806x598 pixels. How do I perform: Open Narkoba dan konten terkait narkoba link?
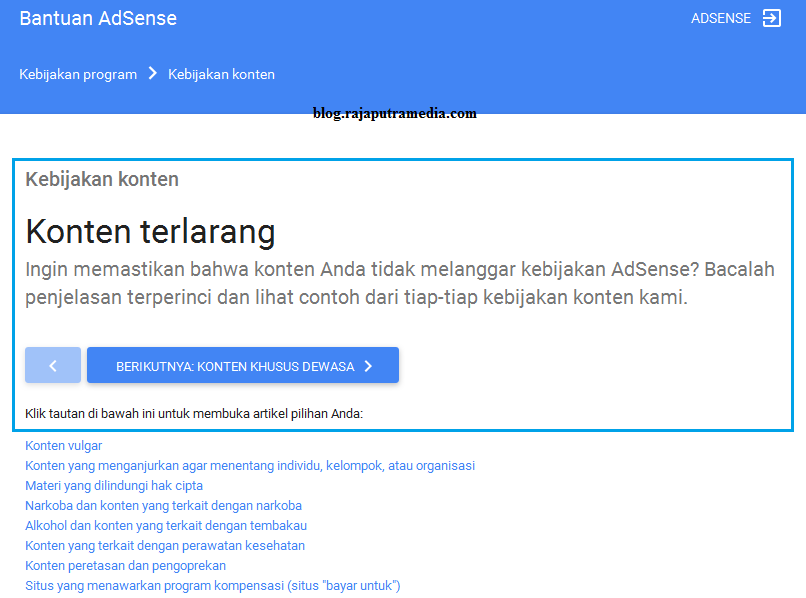163,506
